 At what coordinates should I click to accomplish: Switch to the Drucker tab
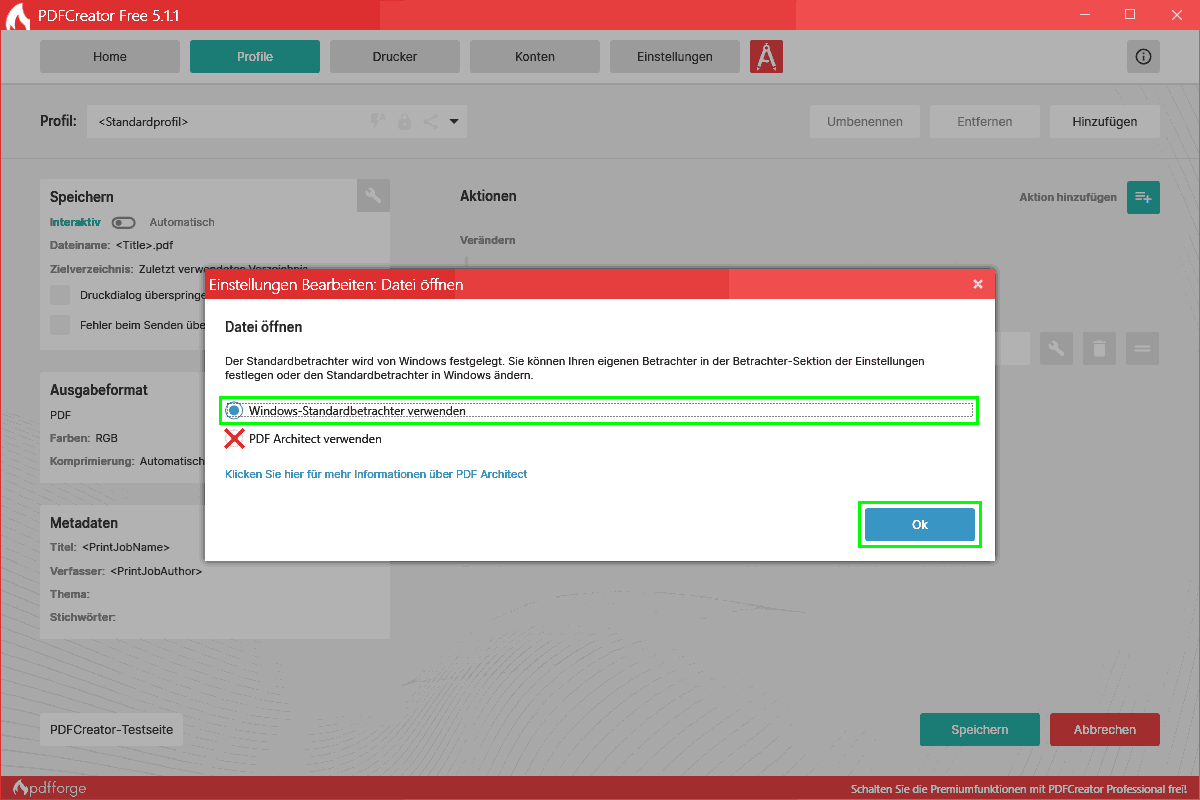click(x=395, y=57)
